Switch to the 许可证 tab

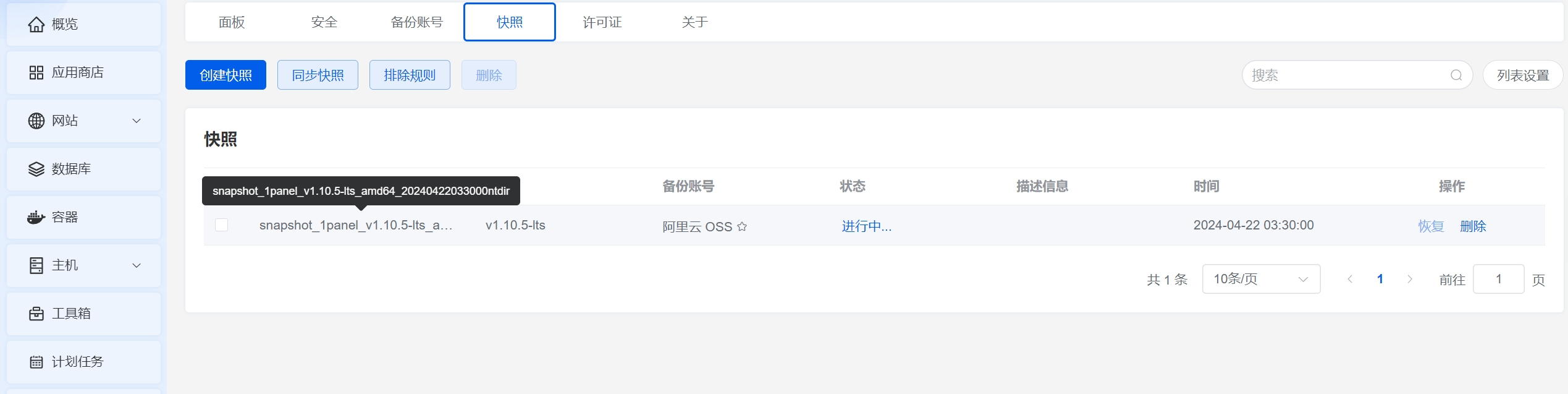pos(601,22)
